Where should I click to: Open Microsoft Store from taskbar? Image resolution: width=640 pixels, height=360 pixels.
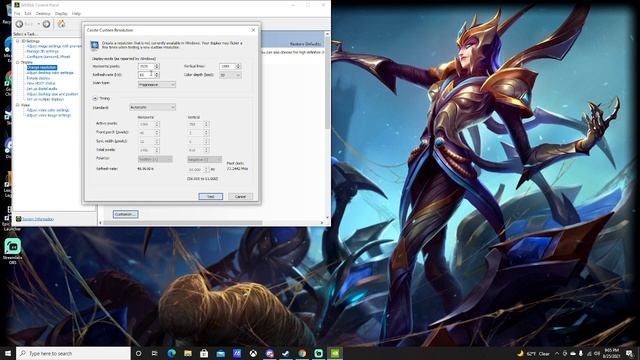[x=204, y=353]
